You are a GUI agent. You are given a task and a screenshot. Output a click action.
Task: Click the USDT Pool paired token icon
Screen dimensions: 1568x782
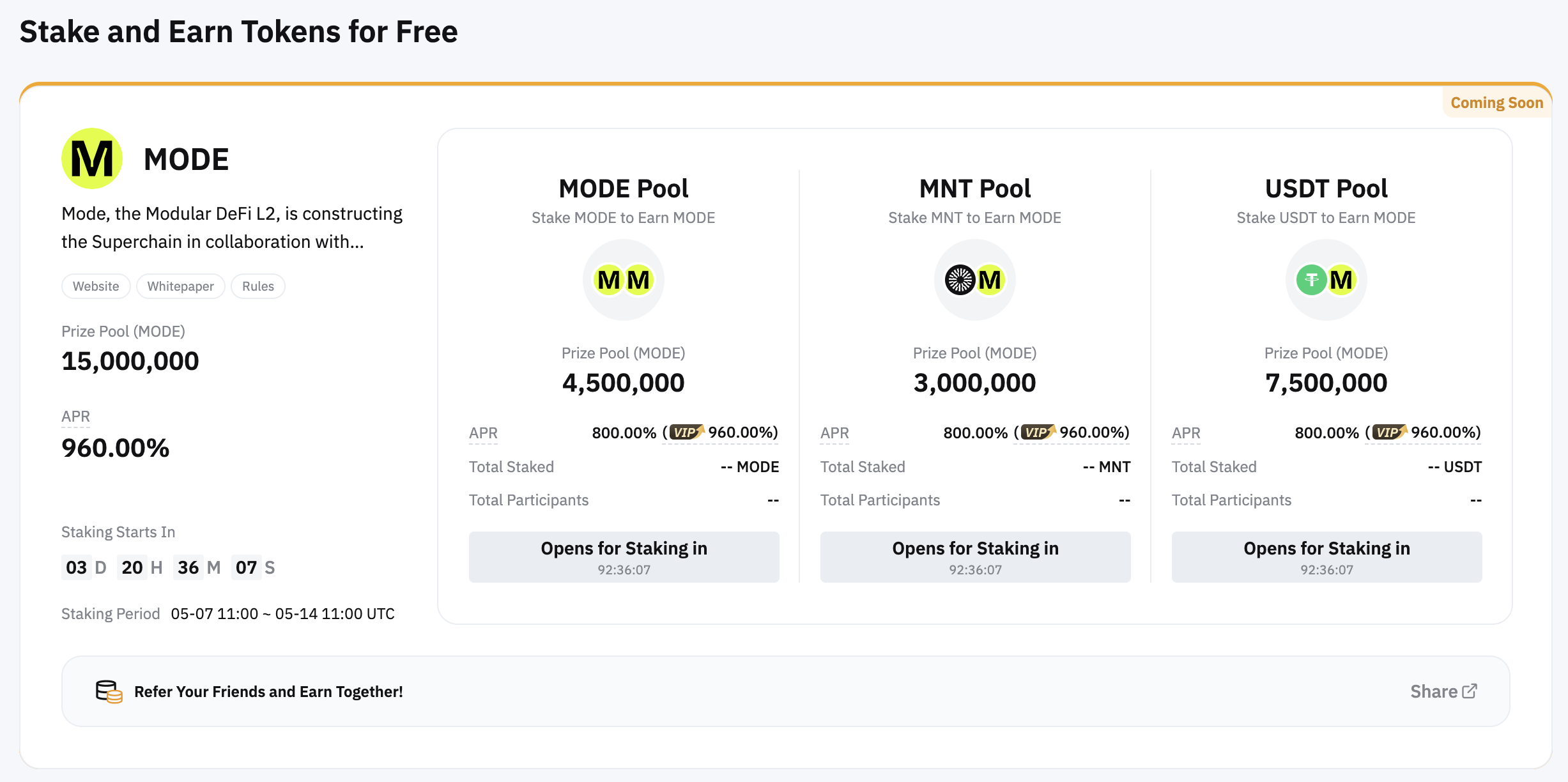click(x=1326, y=280)
